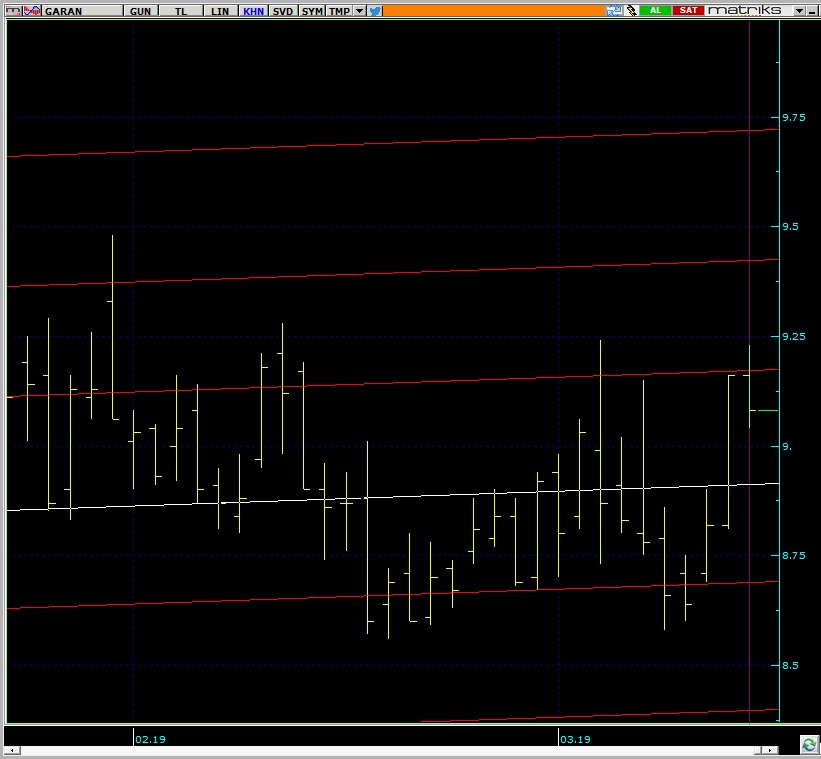Click the Matriks window menu icon
Screen dimensions: 821x759
(13, 10)
